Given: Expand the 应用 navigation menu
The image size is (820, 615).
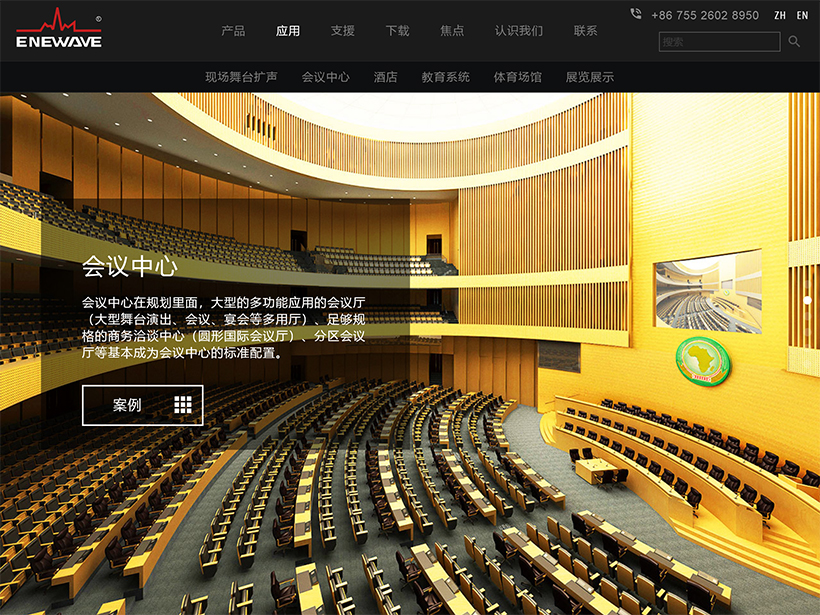Looking at the screenshot, I should (x=288, y=31).
